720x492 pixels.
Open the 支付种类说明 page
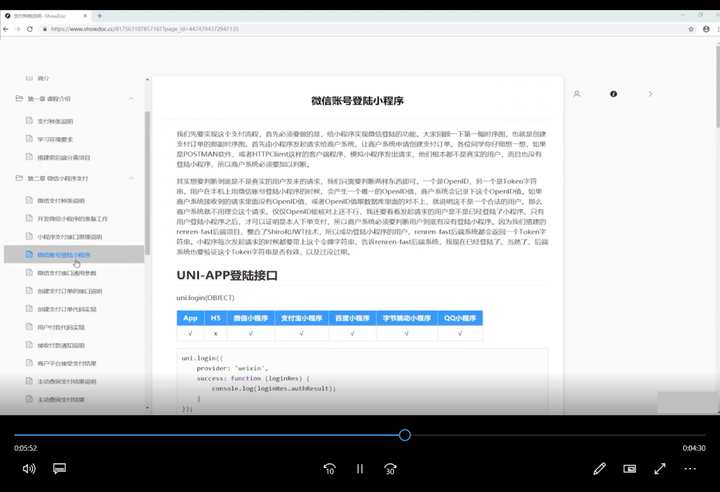(55, 121)
